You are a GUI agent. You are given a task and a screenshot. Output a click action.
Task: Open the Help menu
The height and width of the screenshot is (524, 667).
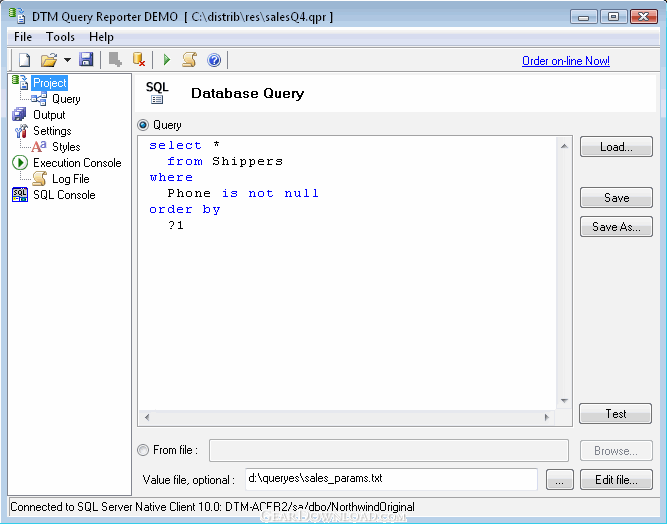pos(101,37)
